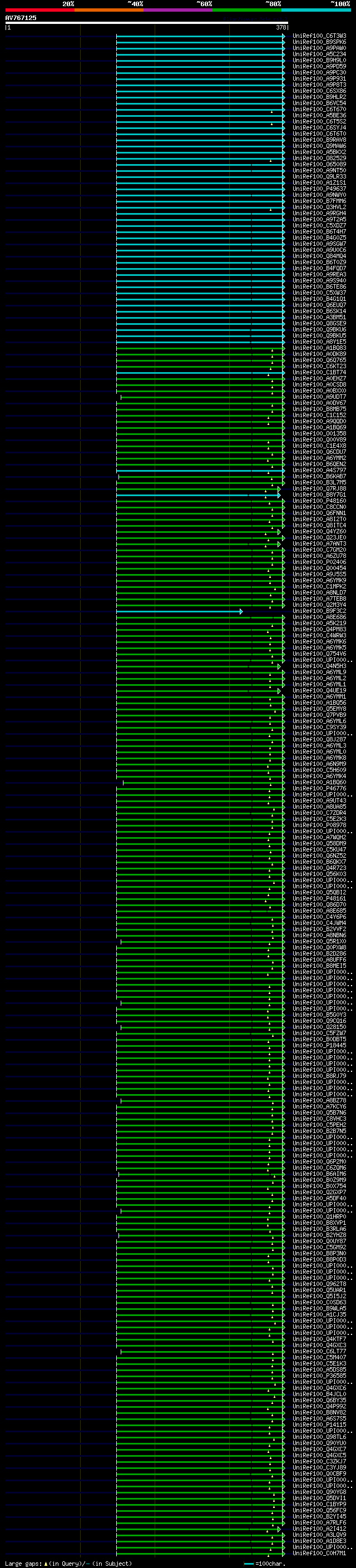
Task: Select hit label UniRef100_Q4N5H3
Action: pyautogui.click(x=319, y=666)
